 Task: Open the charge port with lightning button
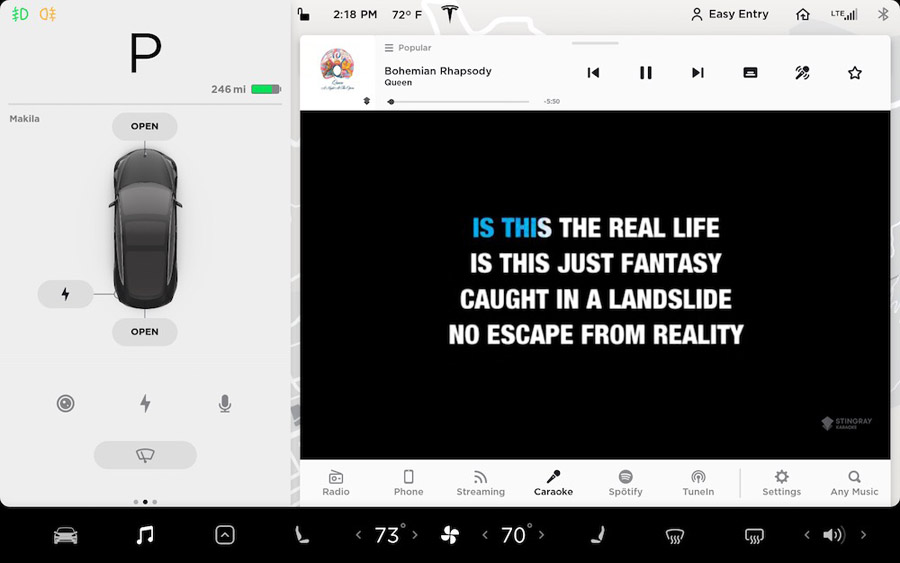coord(66,295)
